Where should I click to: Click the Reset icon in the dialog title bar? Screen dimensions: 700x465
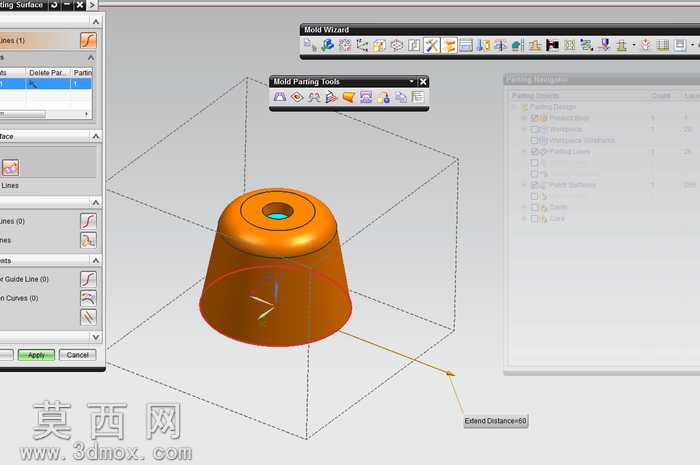(54, 5)
